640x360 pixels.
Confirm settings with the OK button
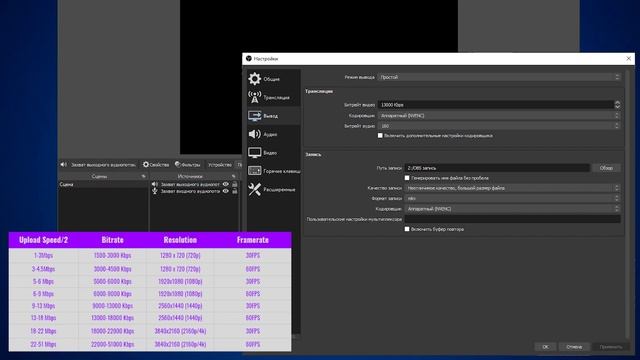(545, 347)
